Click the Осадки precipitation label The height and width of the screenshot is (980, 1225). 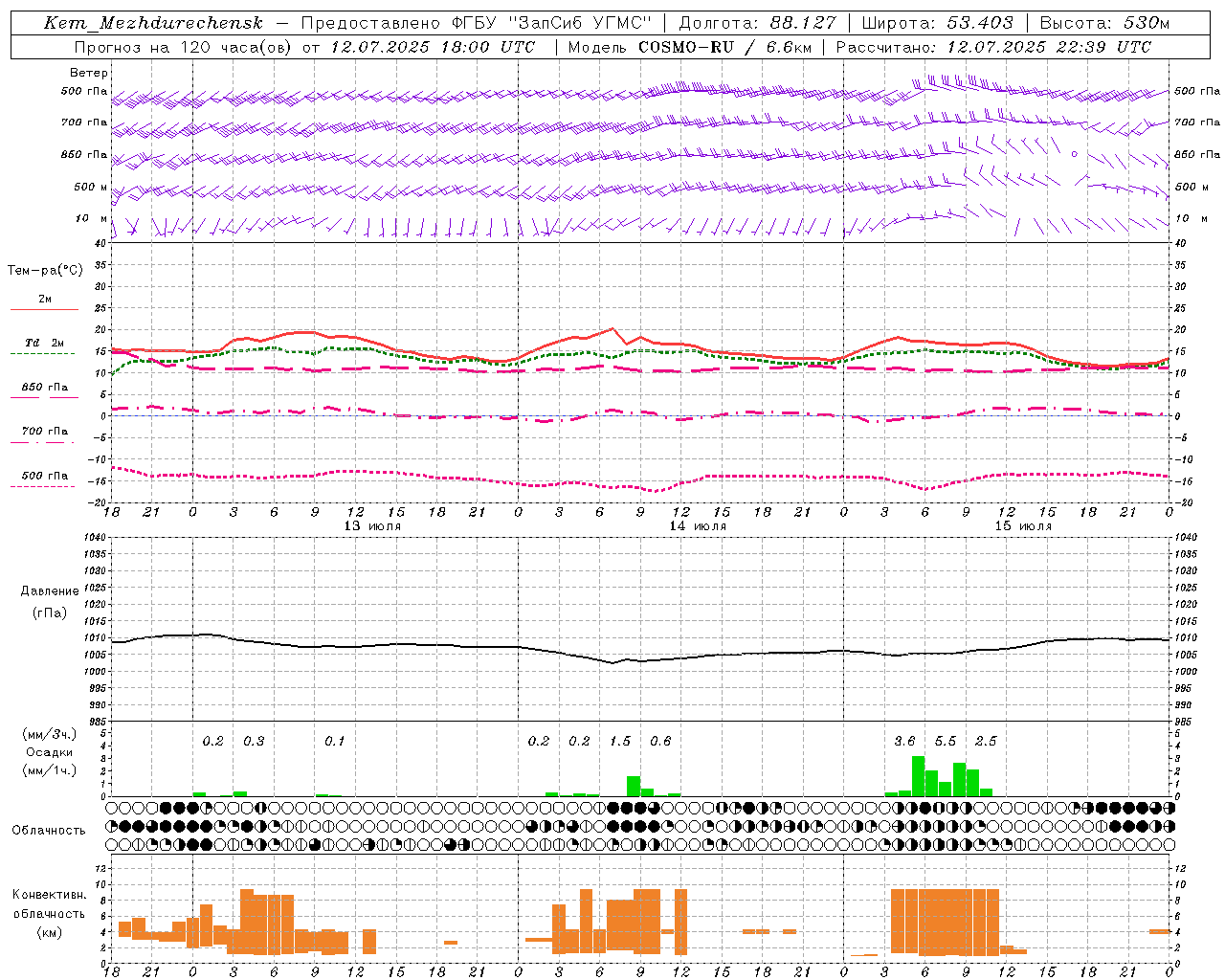click(x=50, y=752)
